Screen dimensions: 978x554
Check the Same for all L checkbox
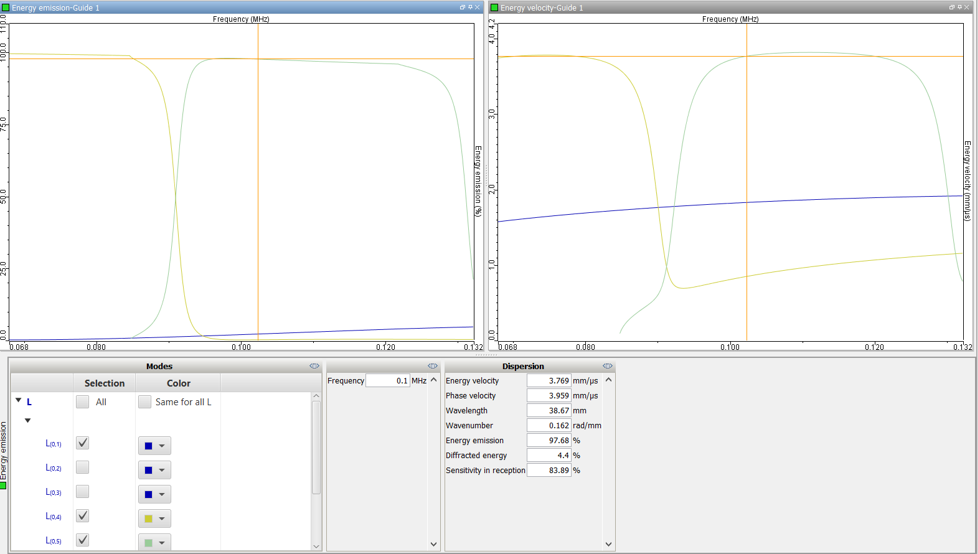(145, 402)
